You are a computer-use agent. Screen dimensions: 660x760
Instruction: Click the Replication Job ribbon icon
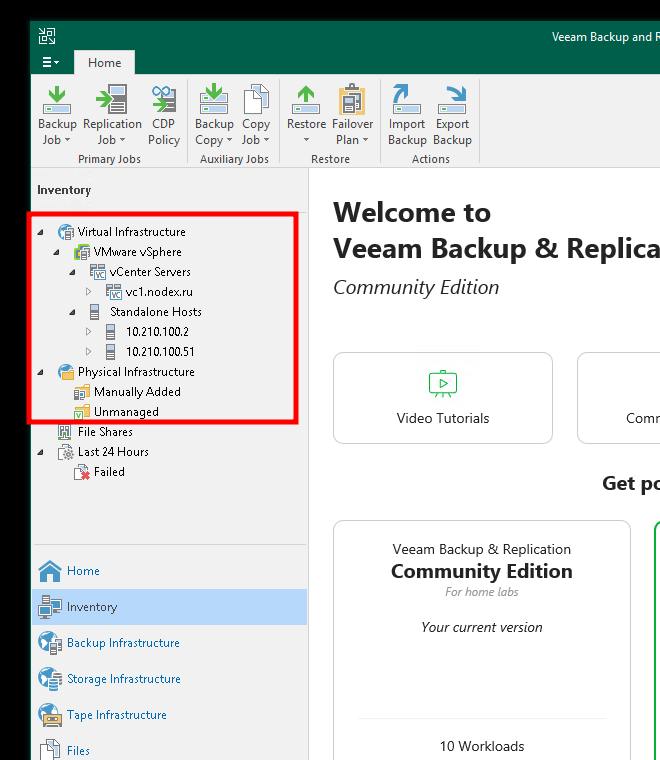click(x=112, y=99)
